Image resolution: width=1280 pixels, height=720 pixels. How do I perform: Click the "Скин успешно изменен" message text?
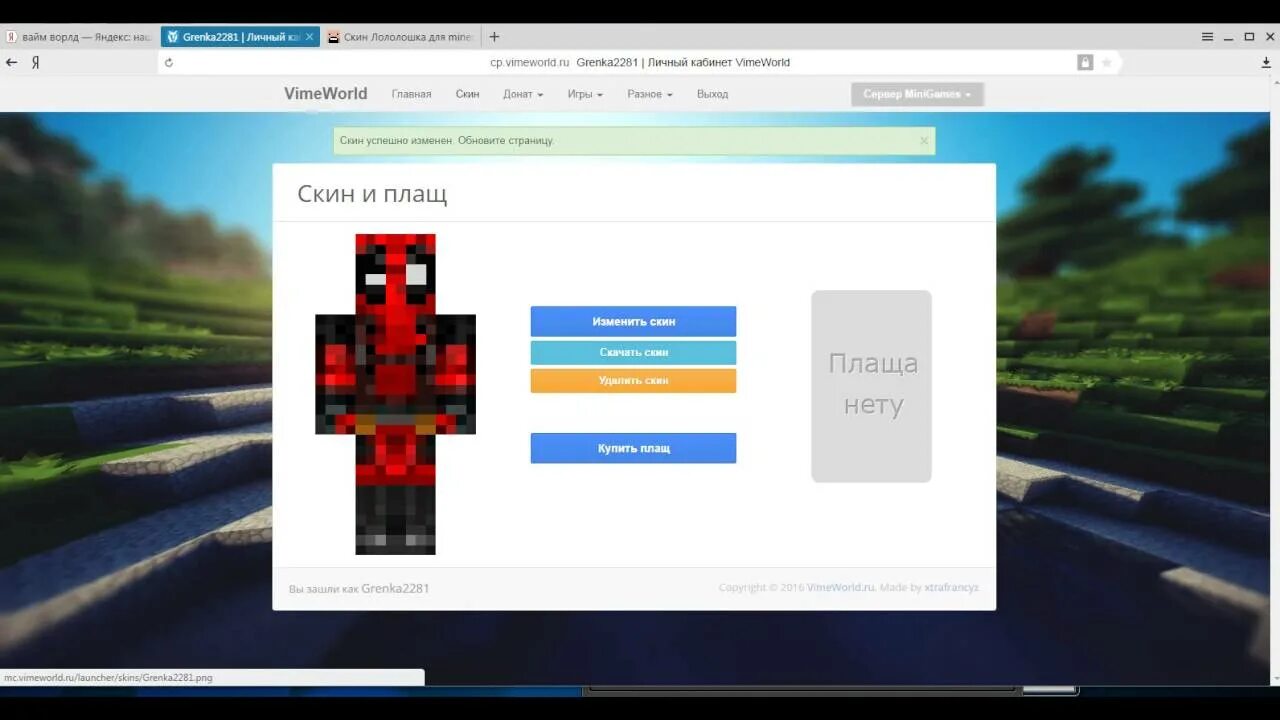pyautogui.click(x=446, y=141)
